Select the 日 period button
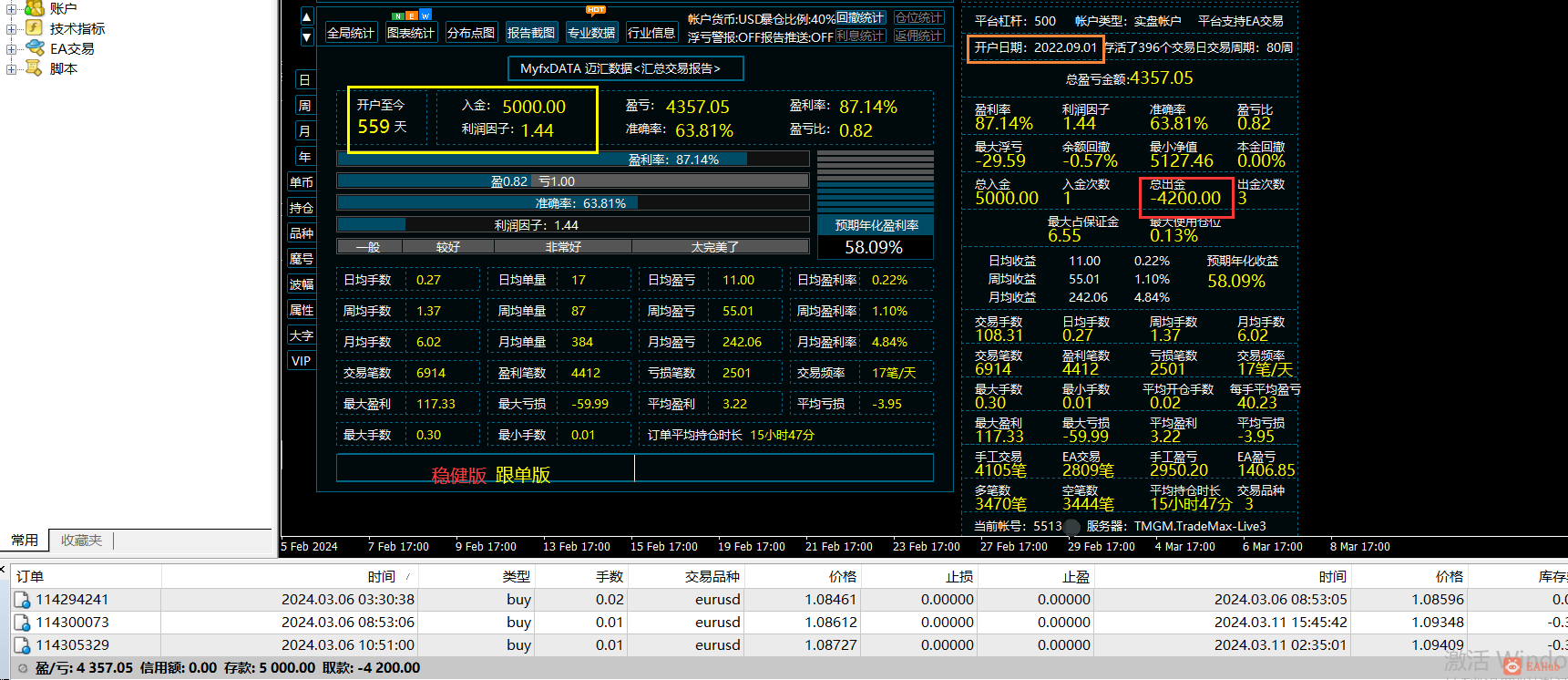The width and height of the screenshot is (1568, 680). (x=304, y=80)
